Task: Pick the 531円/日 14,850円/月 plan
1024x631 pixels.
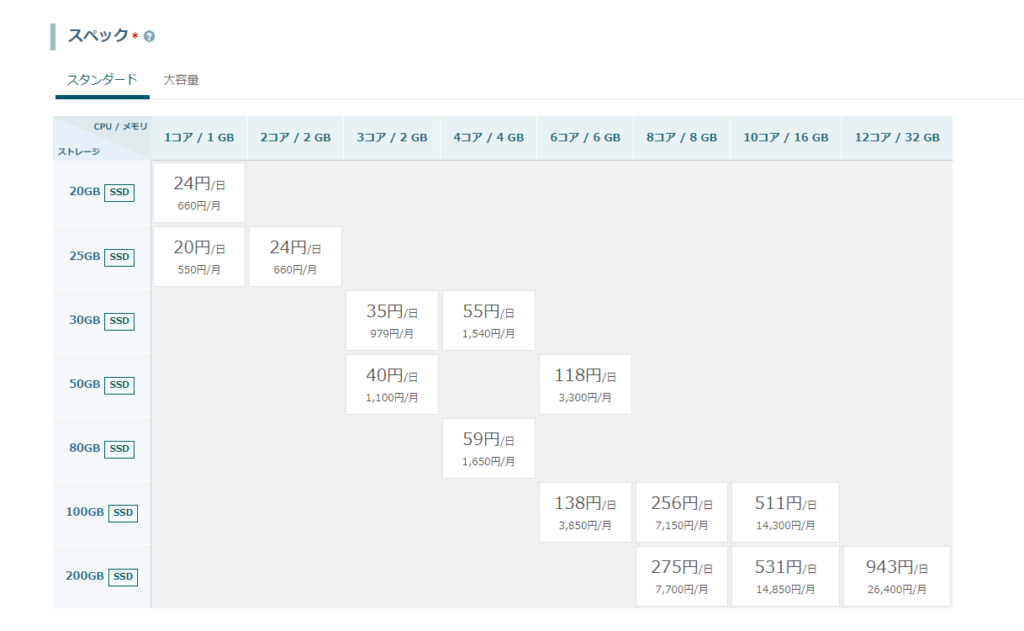Action: pos(785,577)
